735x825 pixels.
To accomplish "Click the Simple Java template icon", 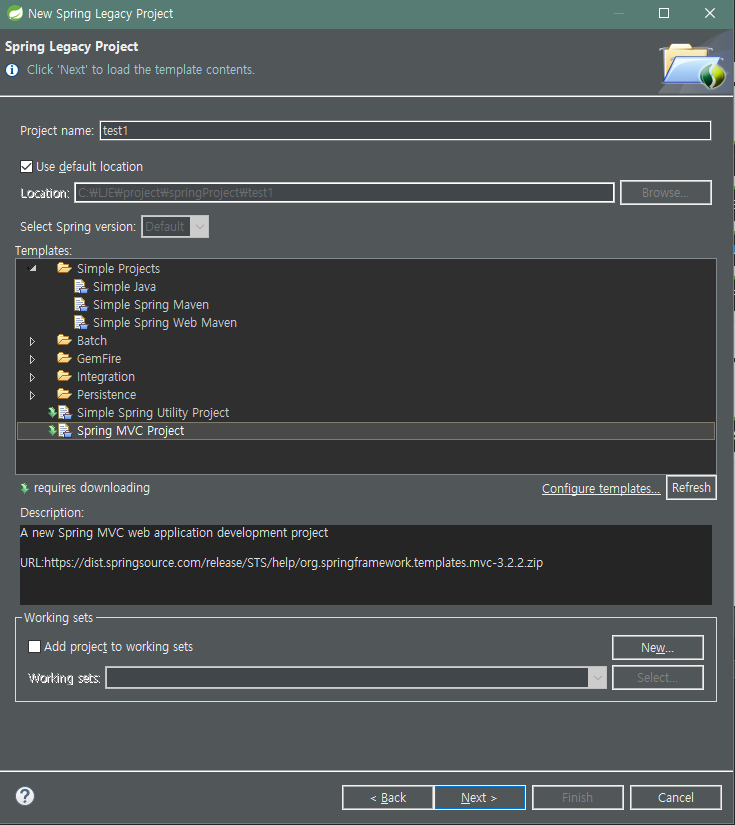I will point(80,287).
